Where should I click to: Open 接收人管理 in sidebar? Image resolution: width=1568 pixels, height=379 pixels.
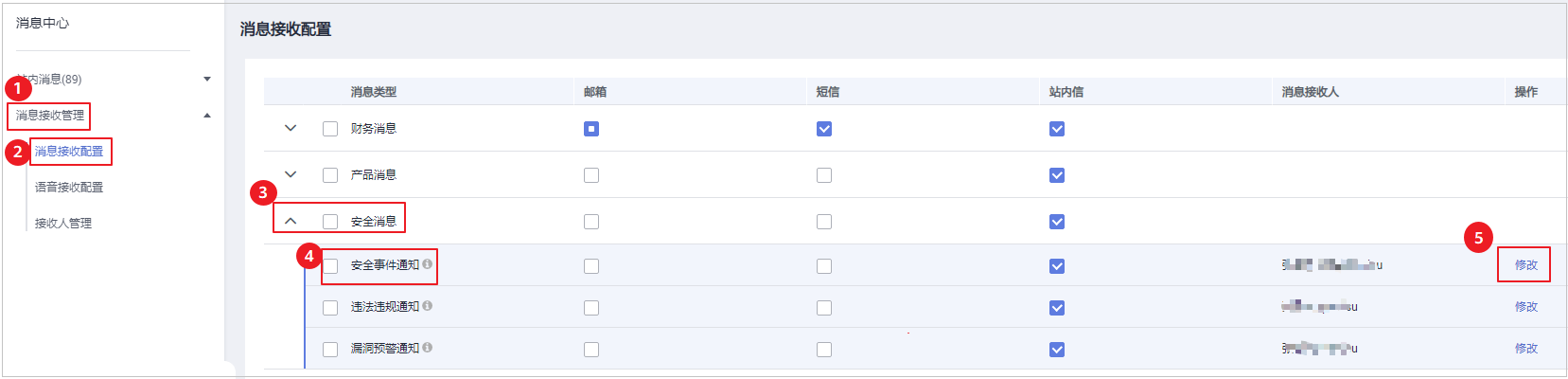tap(63, 224)
